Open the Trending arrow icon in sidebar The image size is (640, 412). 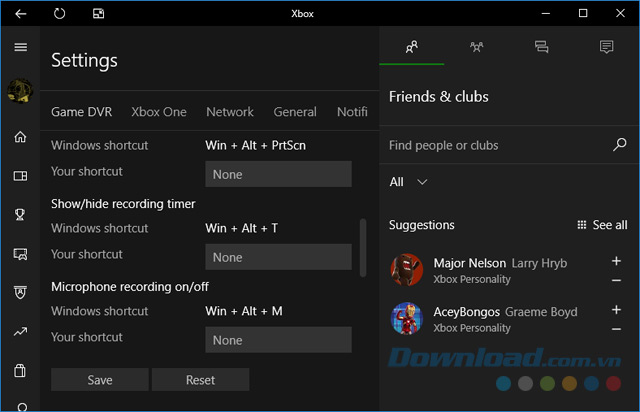click(20, 331)
